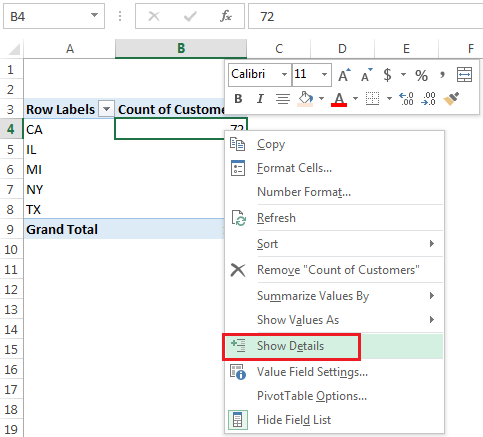This screenshot has width=483, height=437.
Task: Expand the Fill Color dropdown arrow
Action: [x=321, y=99]
